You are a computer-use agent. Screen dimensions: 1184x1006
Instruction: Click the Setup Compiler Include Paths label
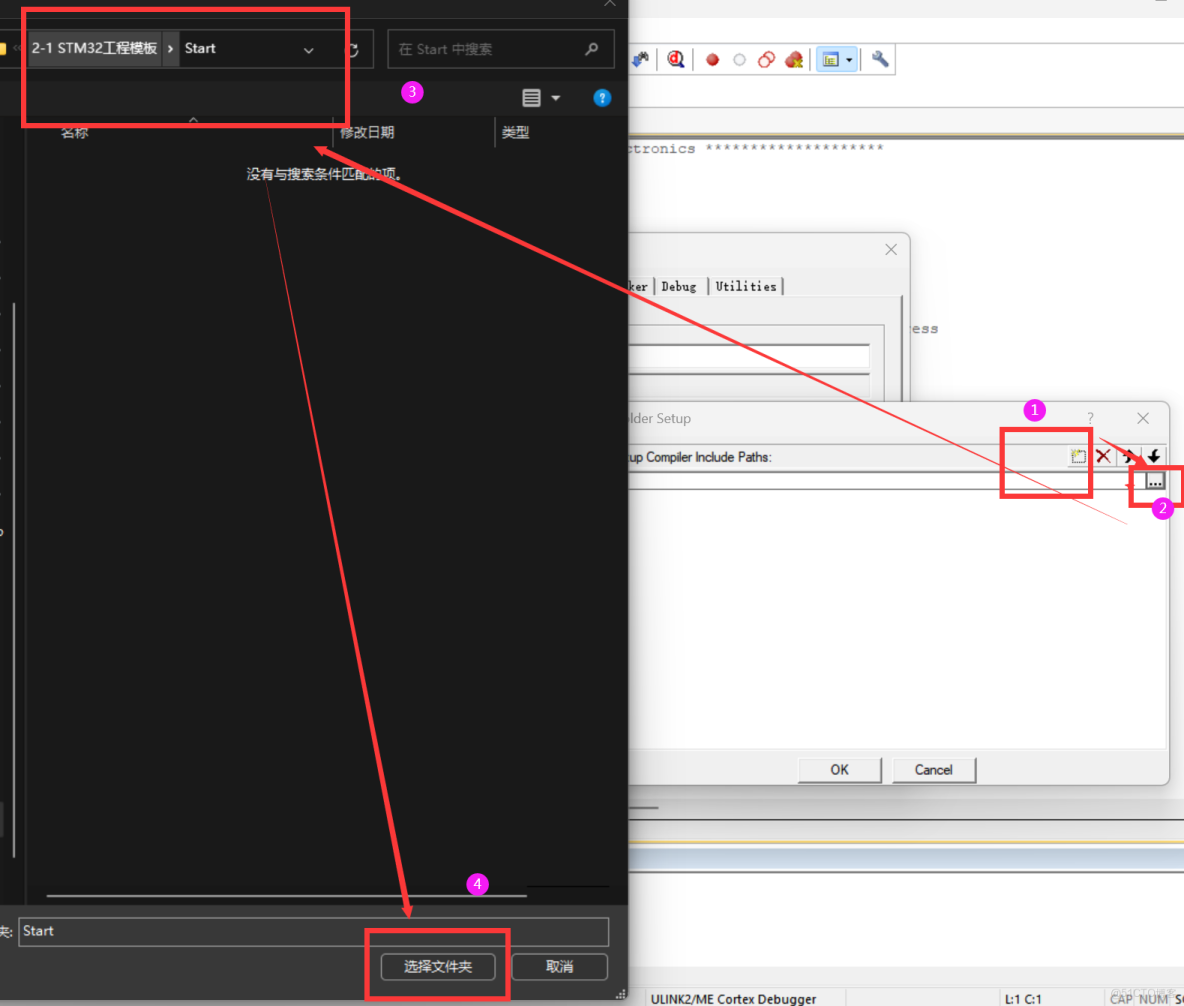pyautogui.click(x=700, y=457)
